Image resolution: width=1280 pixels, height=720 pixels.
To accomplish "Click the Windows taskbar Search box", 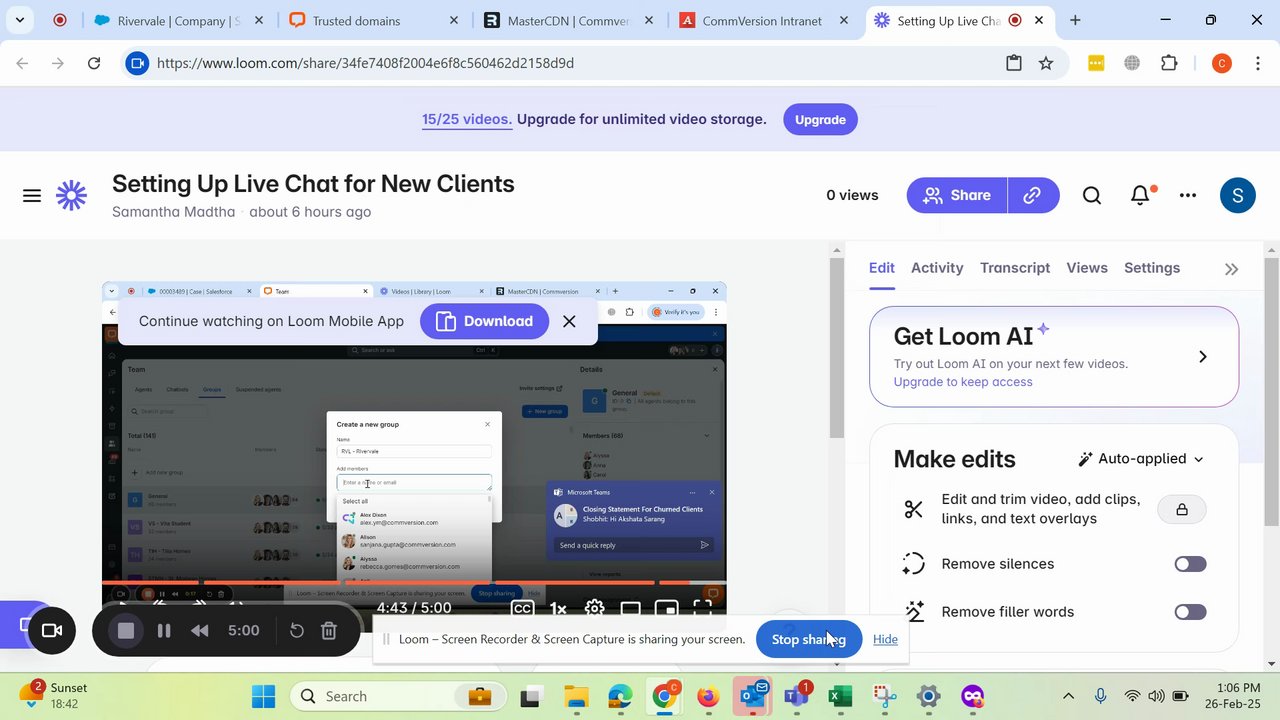I will 397,696.
